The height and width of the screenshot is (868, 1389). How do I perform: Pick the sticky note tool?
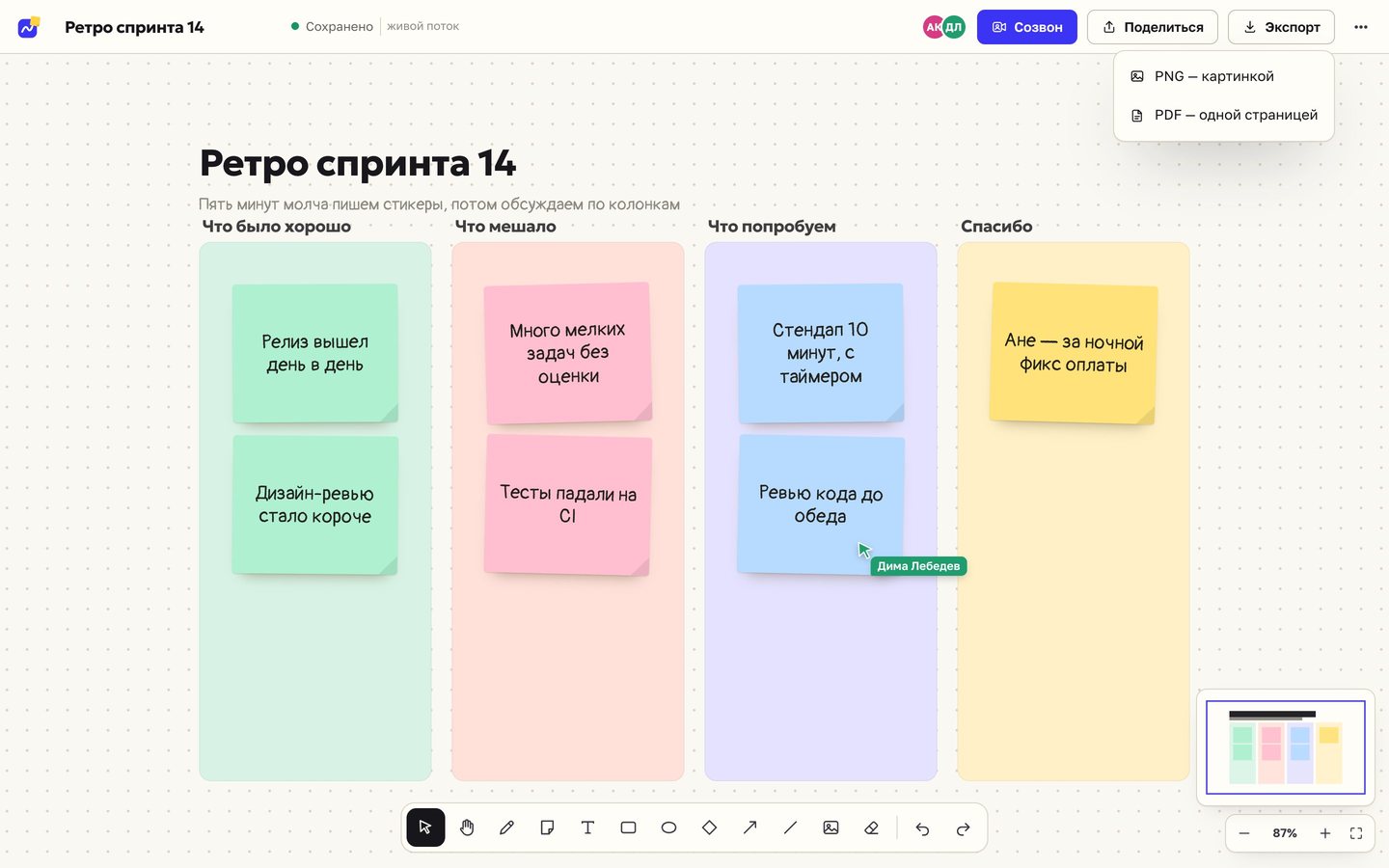click(547, 827)
